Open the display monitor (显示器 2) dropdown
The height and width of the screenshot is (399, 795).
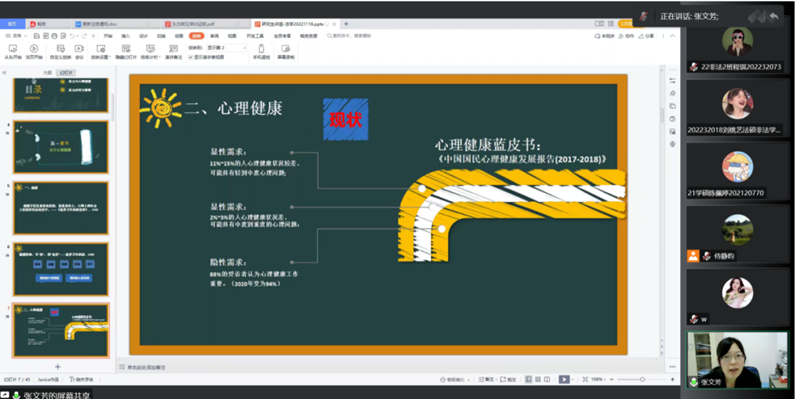click(227, 48)
